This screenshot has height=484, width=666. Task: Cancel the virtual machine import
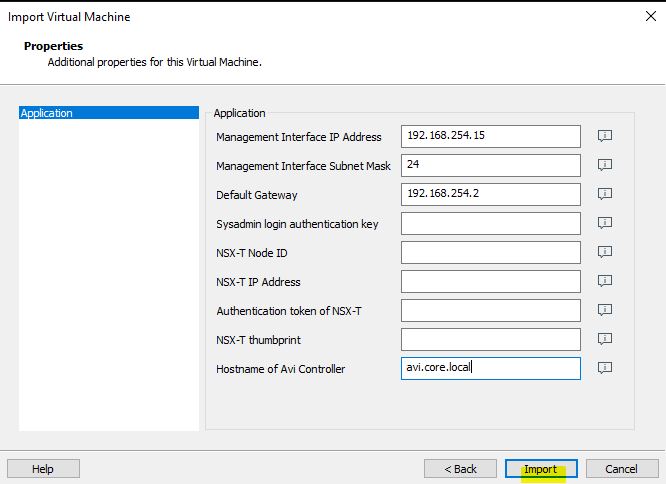point(622,469)
